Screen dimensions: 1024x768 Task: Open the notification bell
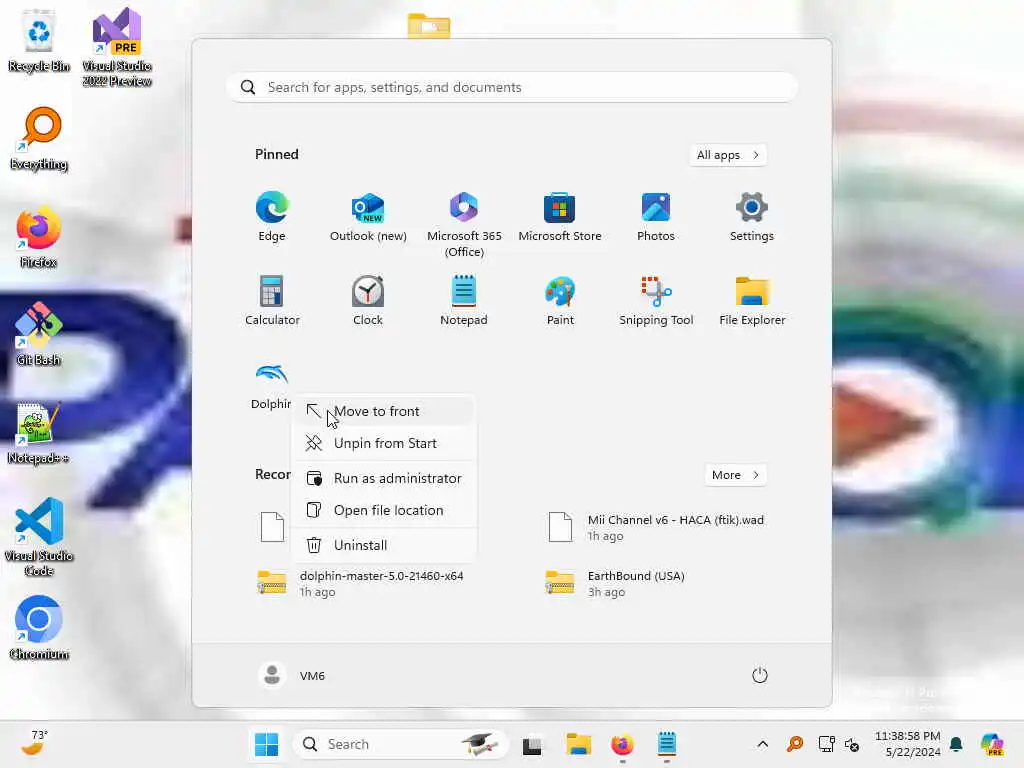click(x=956, y=744)
